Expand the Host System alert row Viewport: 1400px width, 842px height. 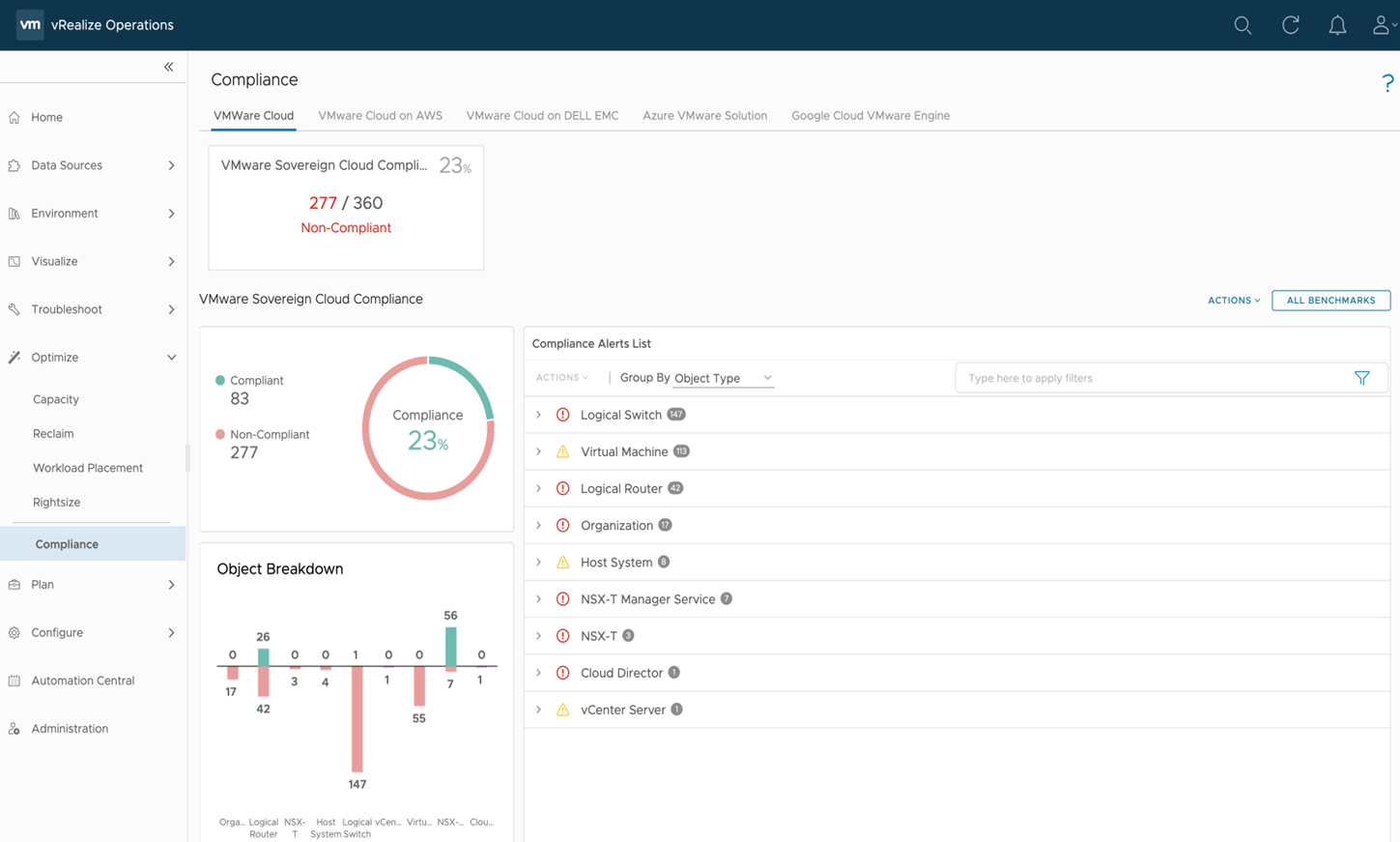click(539, 562)
